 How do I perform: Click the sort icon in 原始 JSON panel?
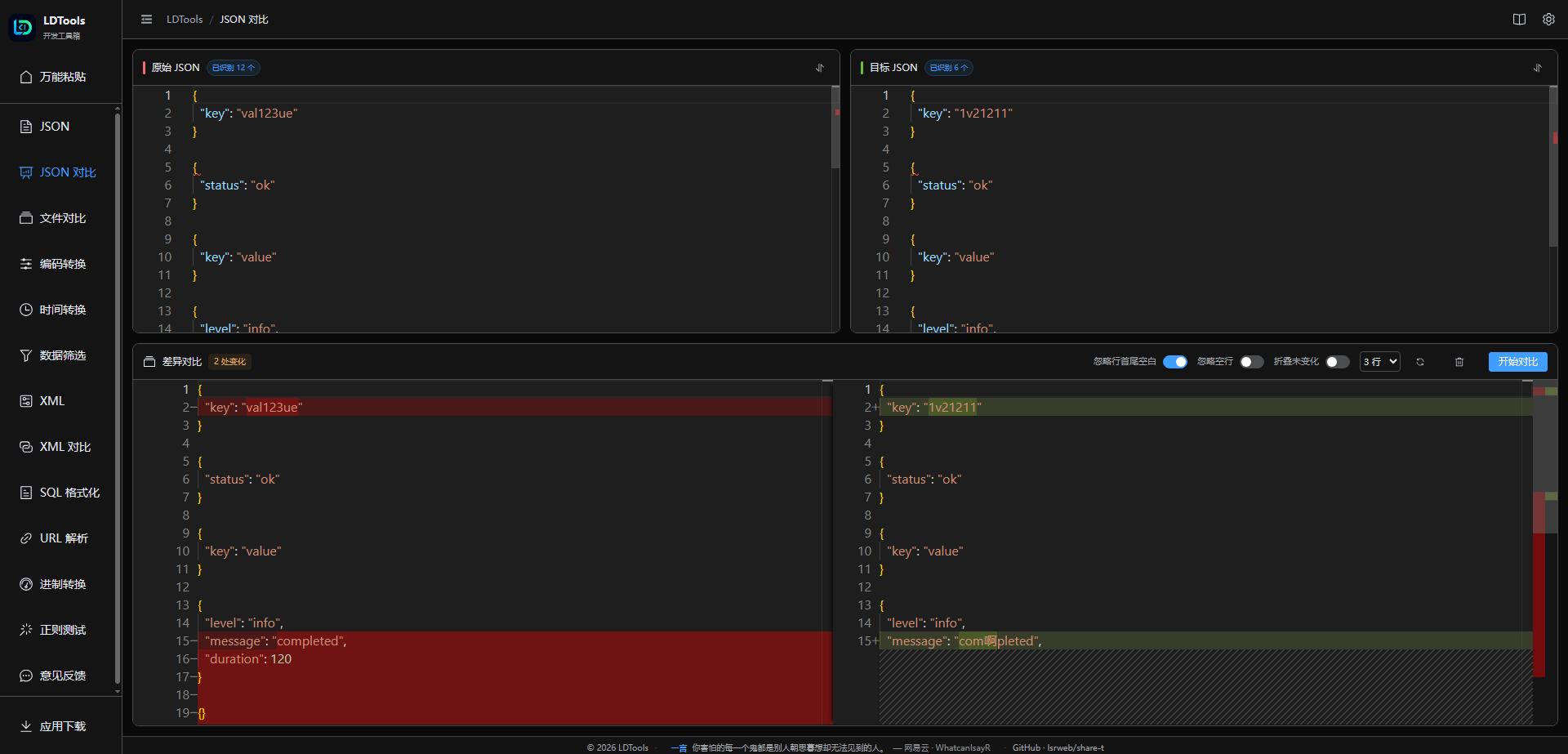pyautogui.click(x=820, y=68)
